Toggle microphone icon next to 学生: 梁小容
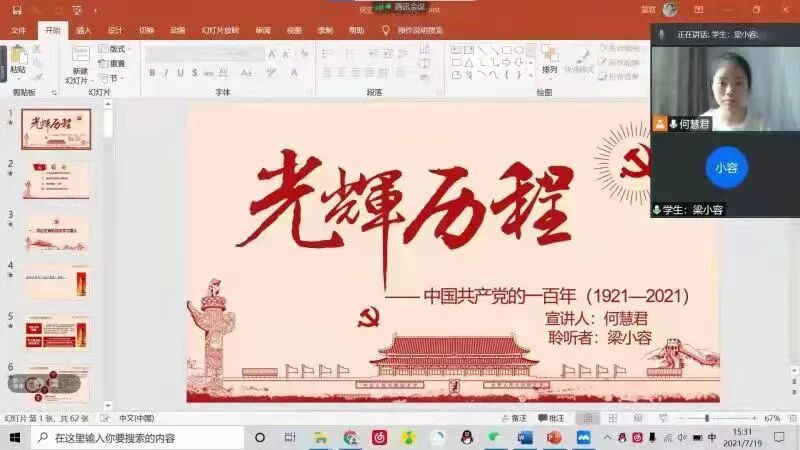The image size is (800, 450). click(657, 210)
